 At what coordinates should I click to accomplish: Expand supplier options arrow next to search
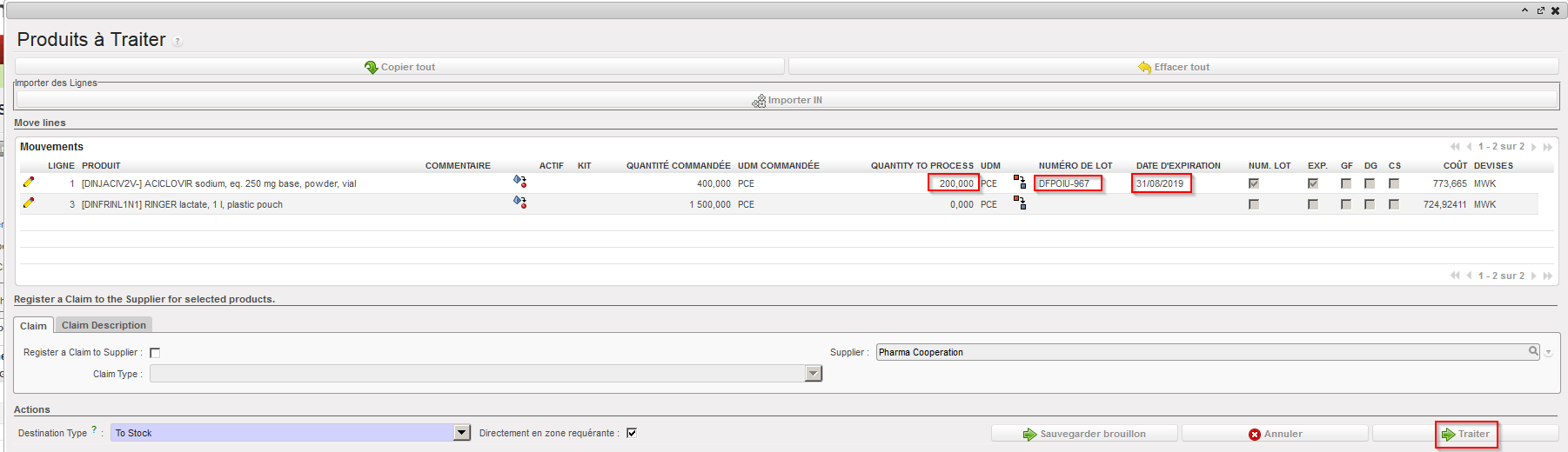click(1548, 352)
